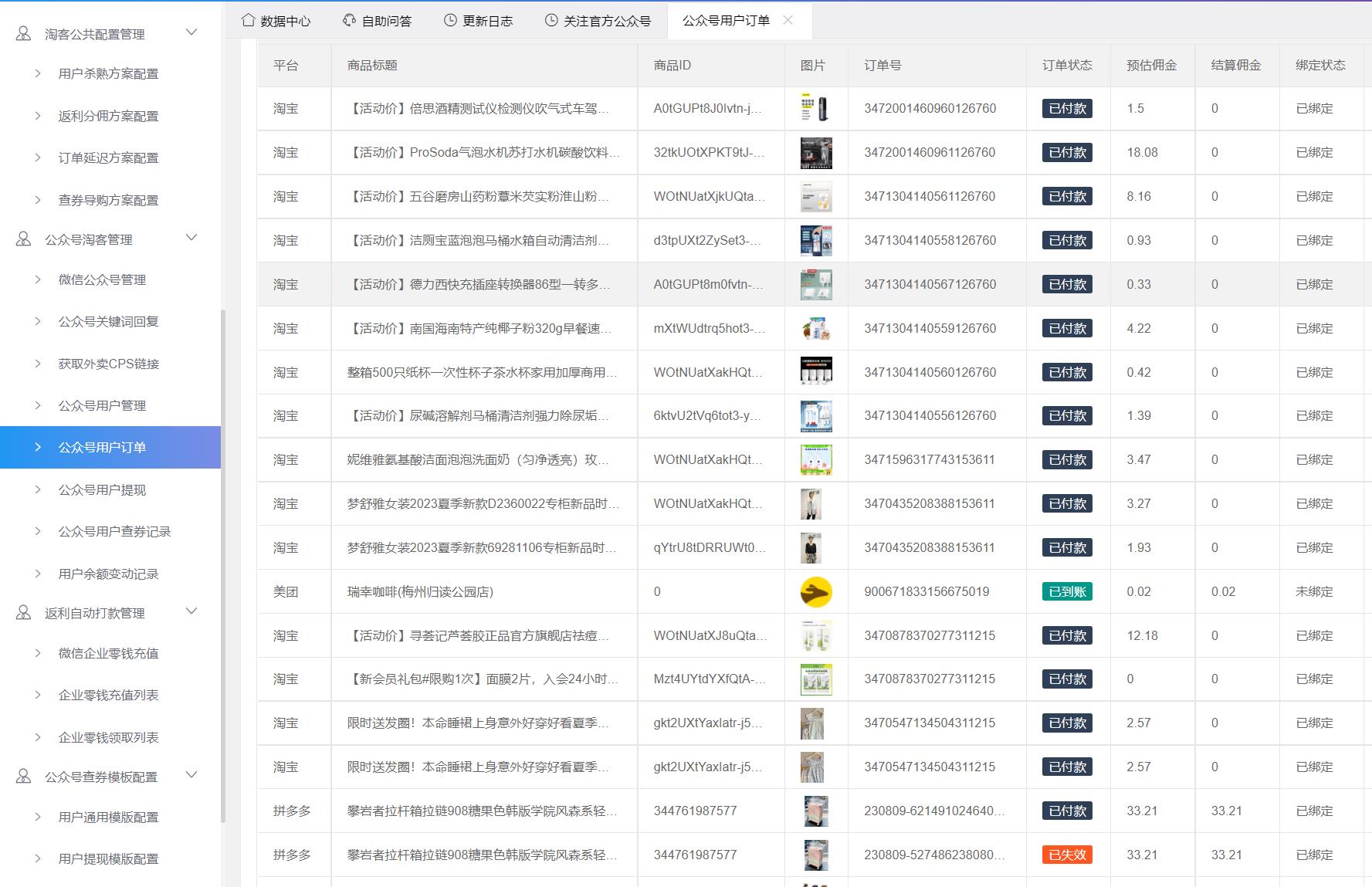Click product ID 32tkUOtXPKT9tJ-...
This screenshot has width=1372, height=887.
(x=709, y=152)
